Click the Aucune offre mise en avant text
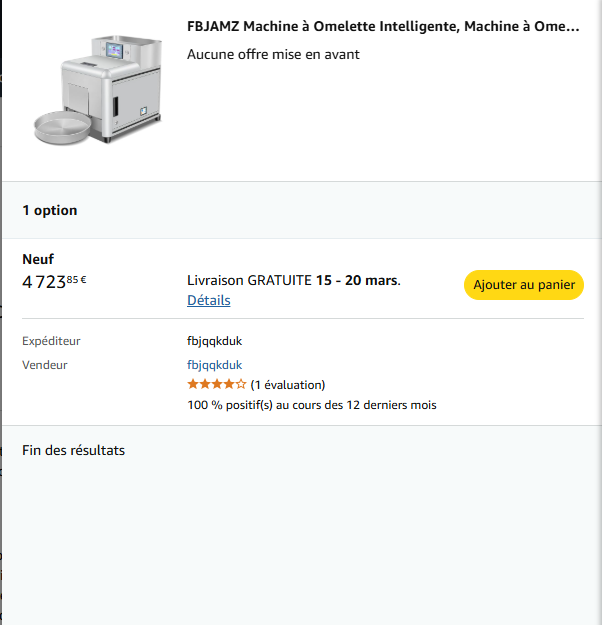The width and height of the screenshot is (602, 625). [x=273, y=54]
